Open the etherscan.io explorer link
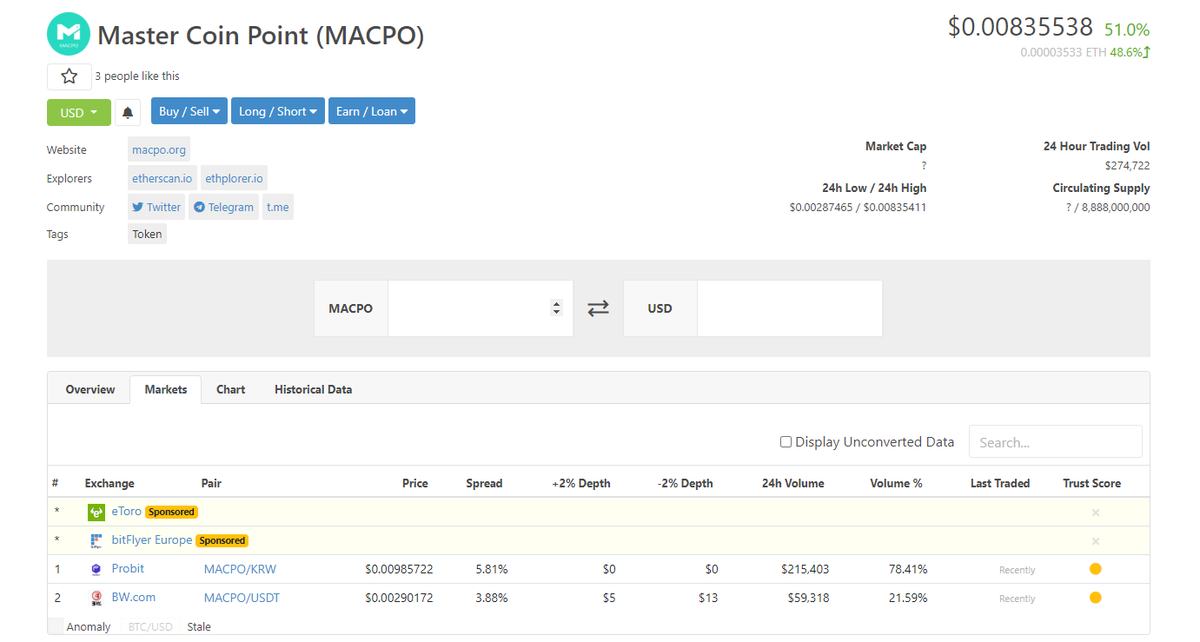The image size is (1200, 642). pyautogui.click(x=162, y=178)
